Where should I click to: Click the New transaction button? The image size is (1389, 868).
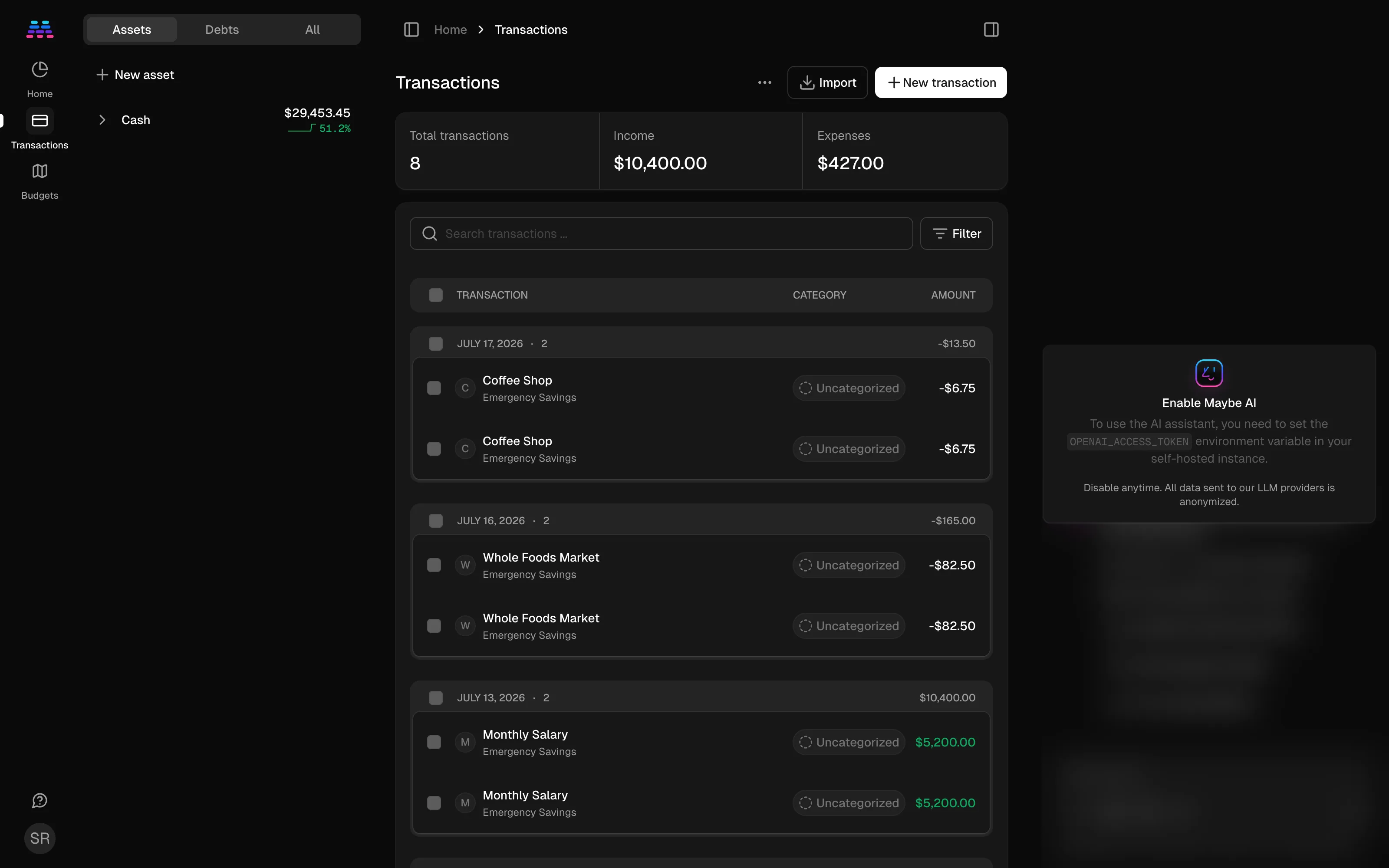pyautogui.click(x=941, y=82)
